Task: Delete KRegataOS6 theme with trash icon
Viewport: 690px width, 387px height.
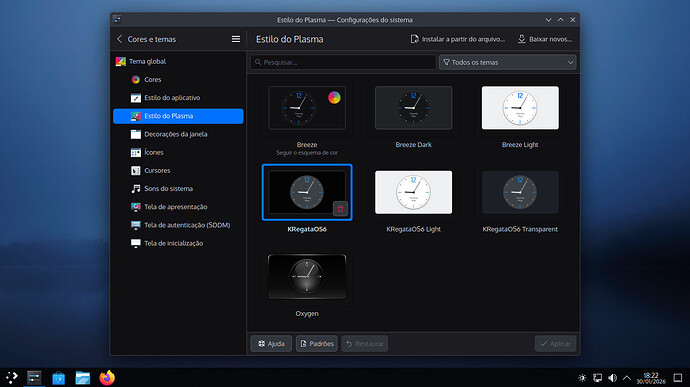Action: pos(340,209)
